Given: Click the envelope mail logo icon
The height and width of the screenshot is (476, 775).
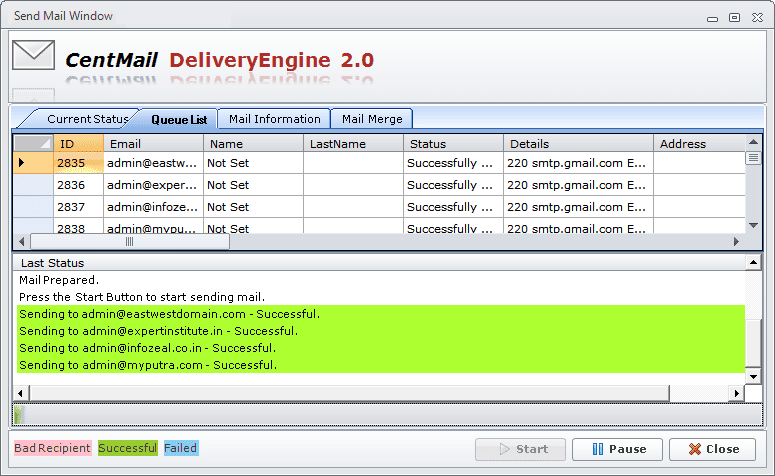Looking at the screenshot, I should (33, 55).
